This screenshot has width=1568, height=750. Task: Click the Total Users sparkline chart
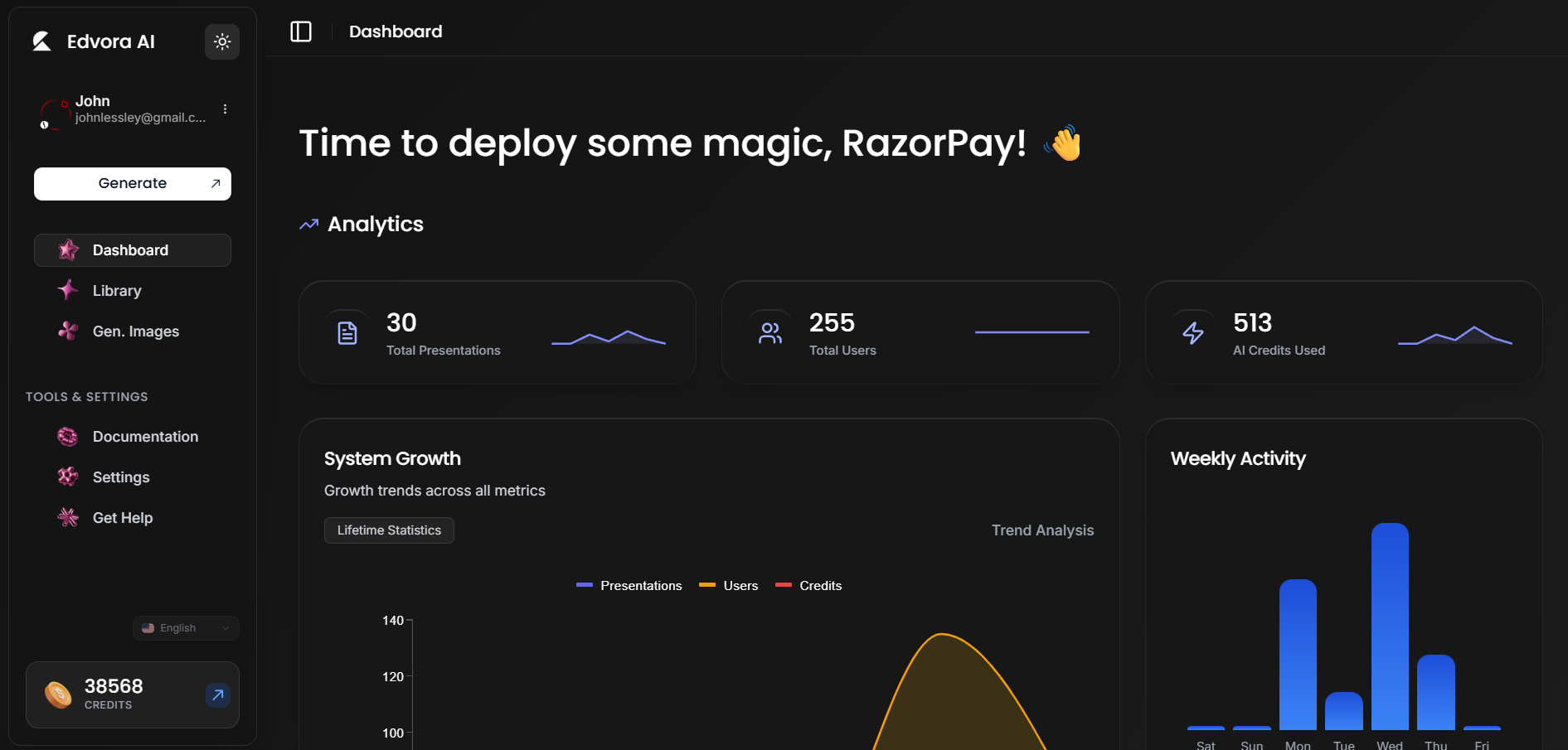1032,332
